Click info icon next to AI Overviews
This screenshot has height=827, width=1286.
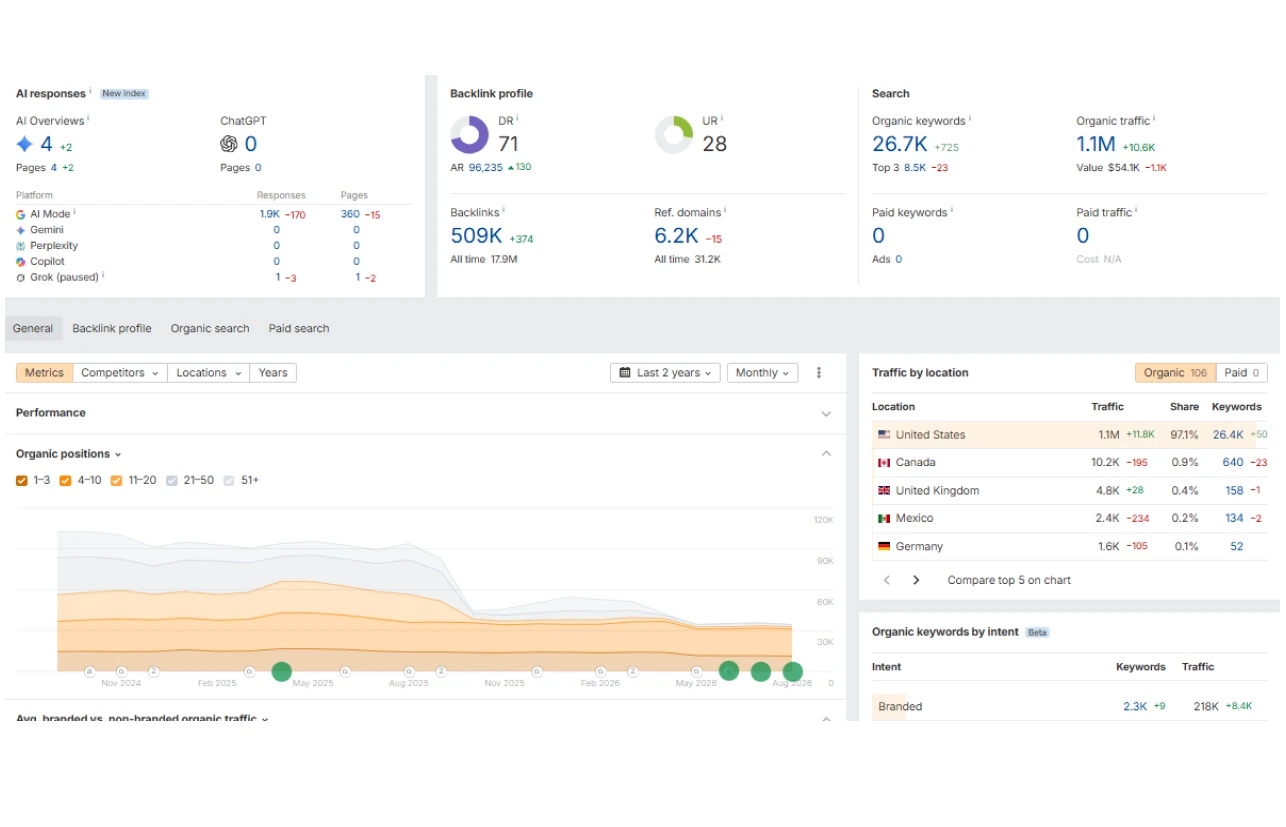click(x=88, y=118)
